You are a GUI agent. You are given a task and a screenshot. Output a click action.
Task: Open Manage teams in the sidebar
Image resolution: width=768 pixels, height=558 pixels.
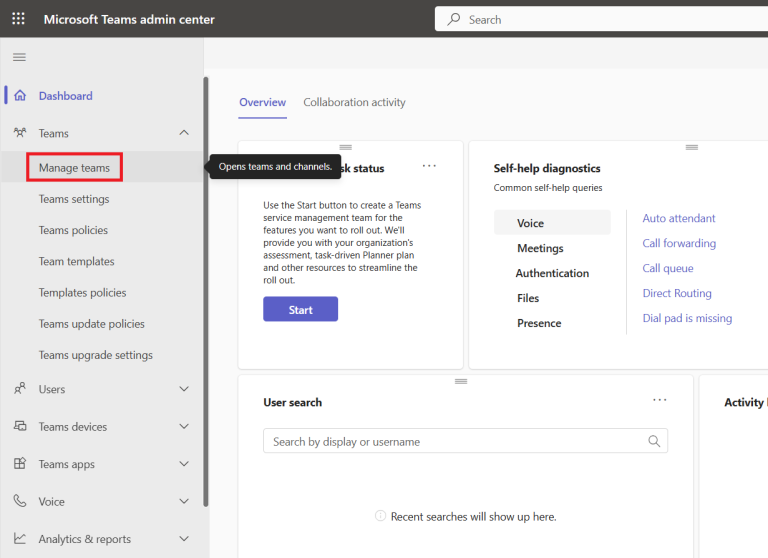74,168
